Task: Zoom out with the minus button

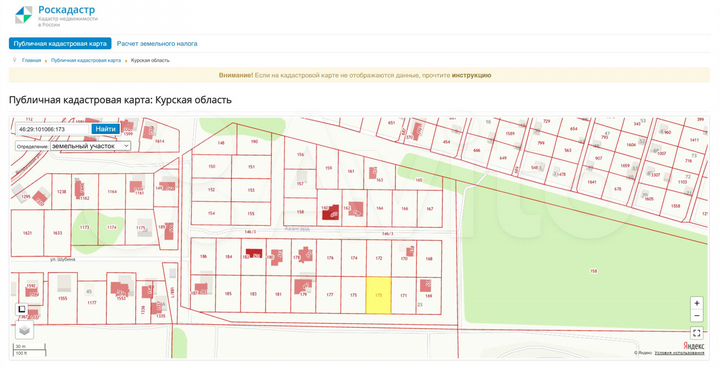Action: [x=697, y=316]
